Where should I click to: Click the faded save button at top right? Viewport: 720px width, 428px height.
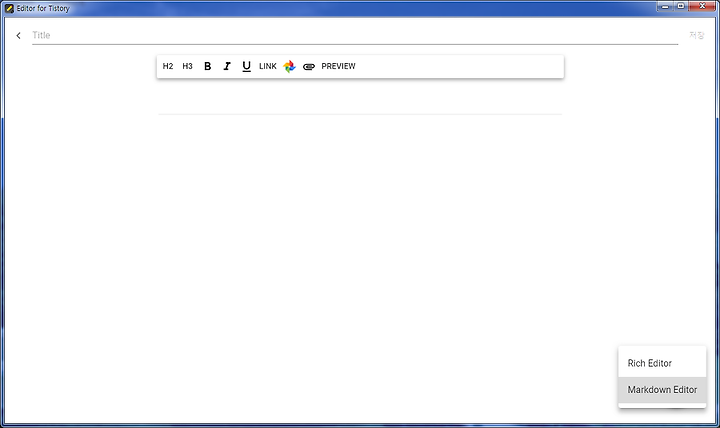(x=697, y=35)
